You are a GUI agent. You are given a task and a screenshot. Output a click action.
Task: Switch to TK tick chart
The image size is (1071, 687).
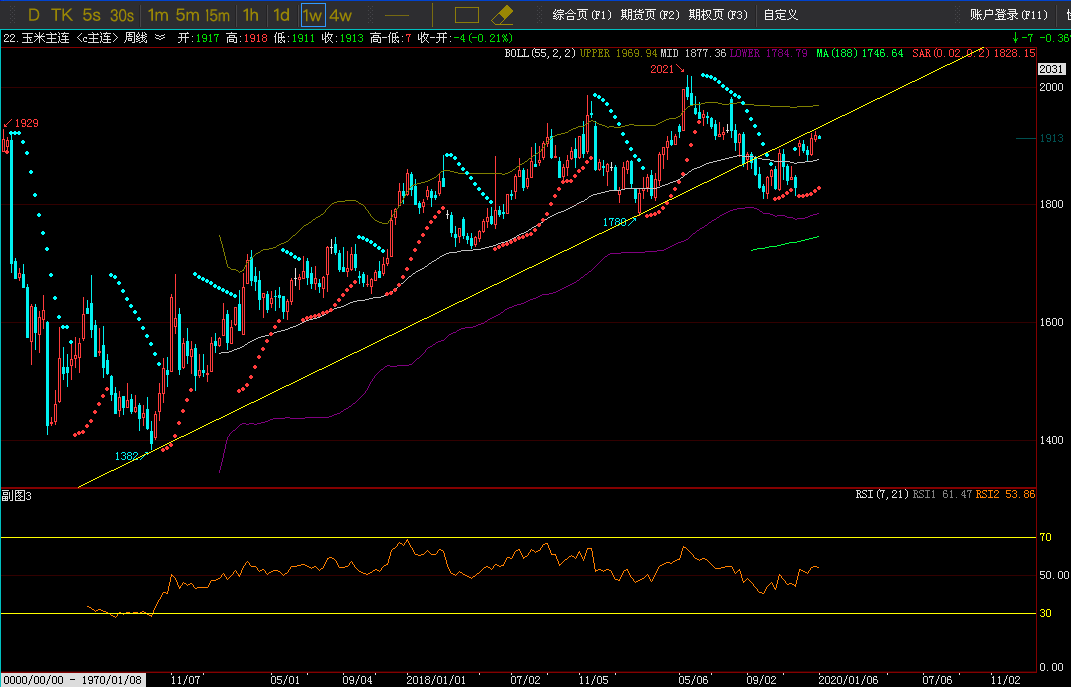pos(61,14)
